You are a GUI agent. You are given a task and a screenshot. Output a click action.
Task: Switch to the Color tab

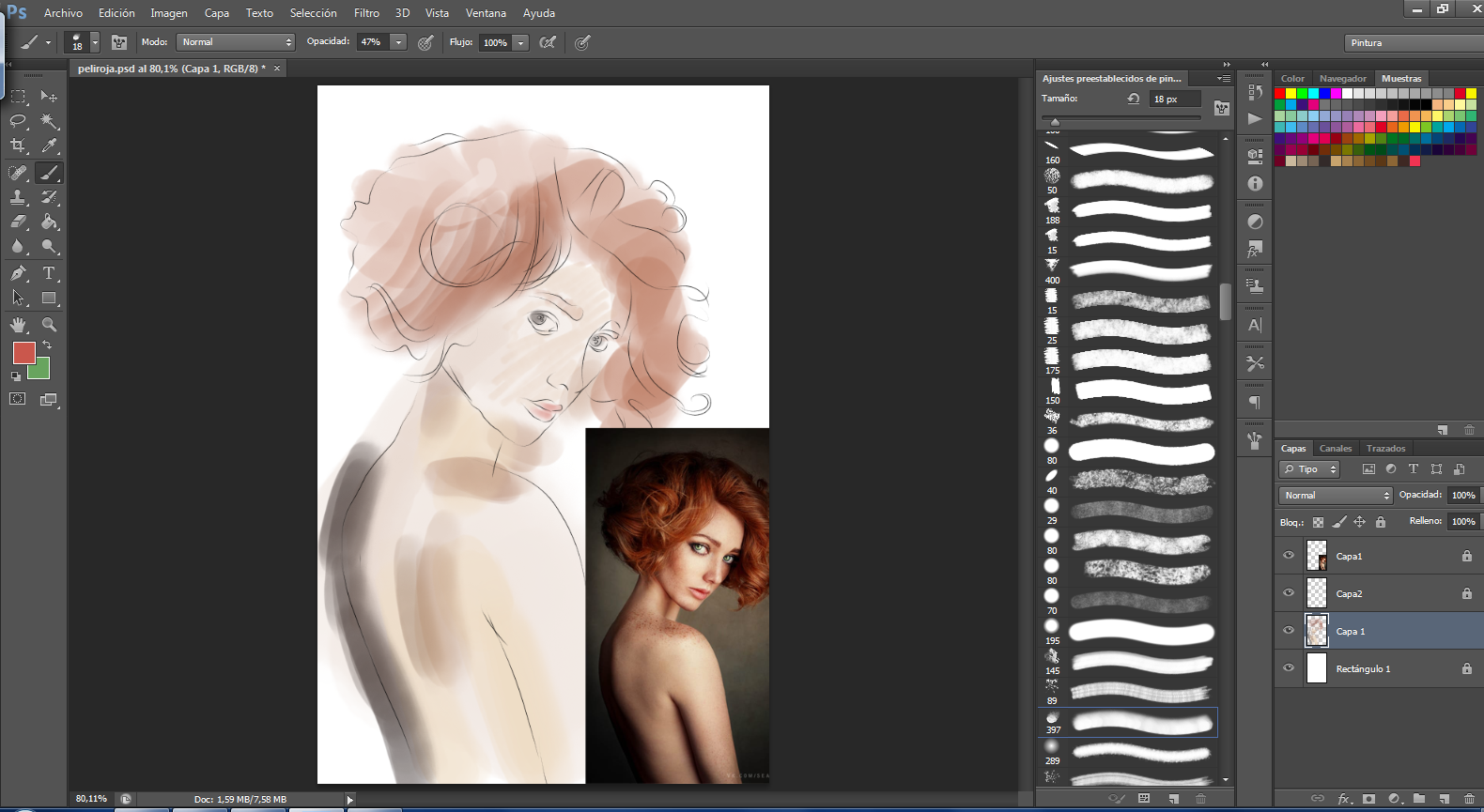pyautogui.click(x=1292, y=78)
